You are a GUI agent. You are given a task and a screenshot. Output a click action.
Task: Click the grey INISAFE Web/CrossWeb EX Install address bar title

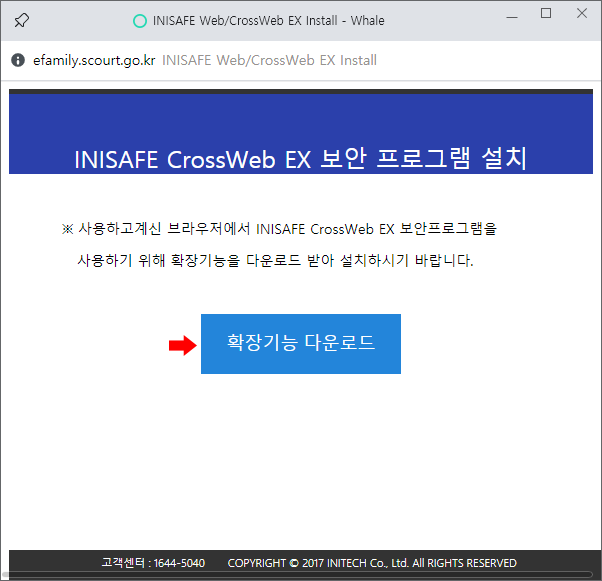pos(269,60)
